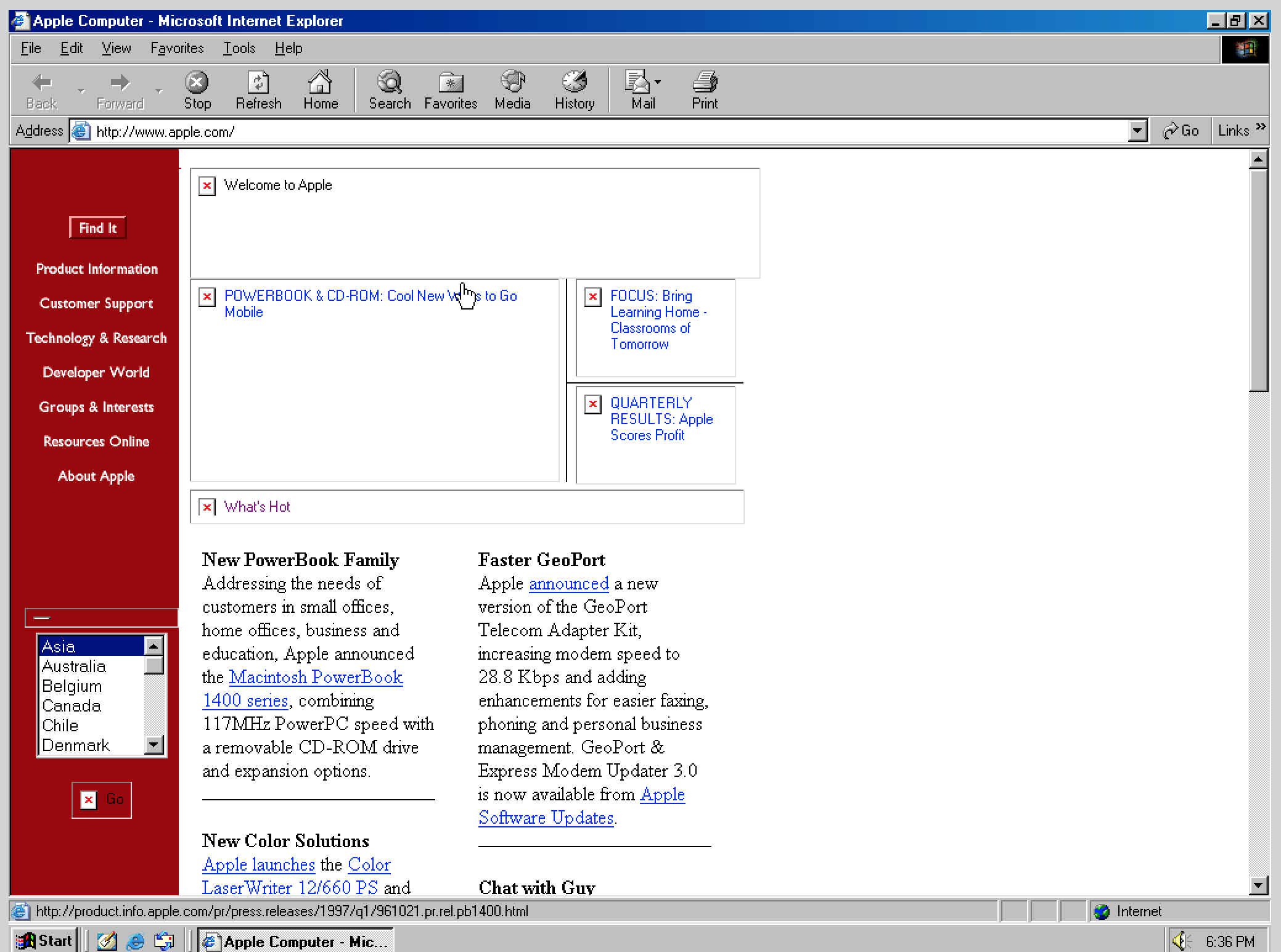This screenshot has width=1281, height=952.
Task: Open the Favorites menu
Action: coord(176,48)
